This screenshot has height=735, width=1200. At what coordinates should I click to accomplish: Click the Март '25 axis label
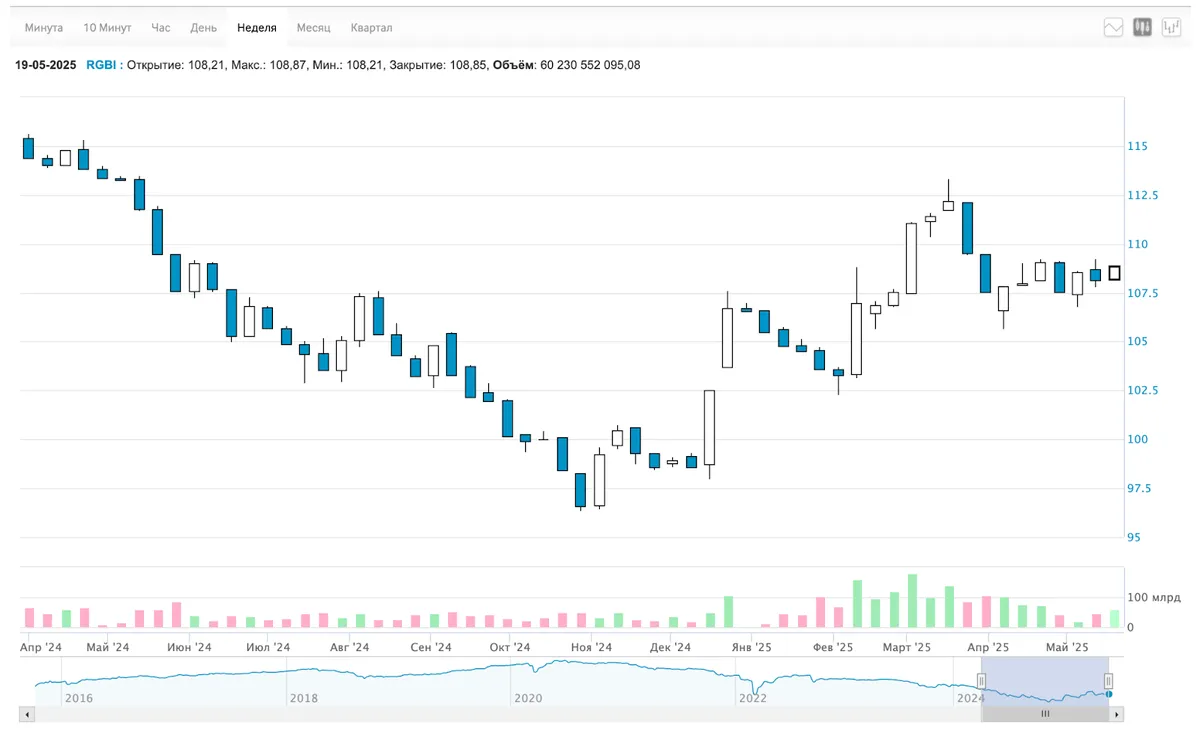coord(907,647)
